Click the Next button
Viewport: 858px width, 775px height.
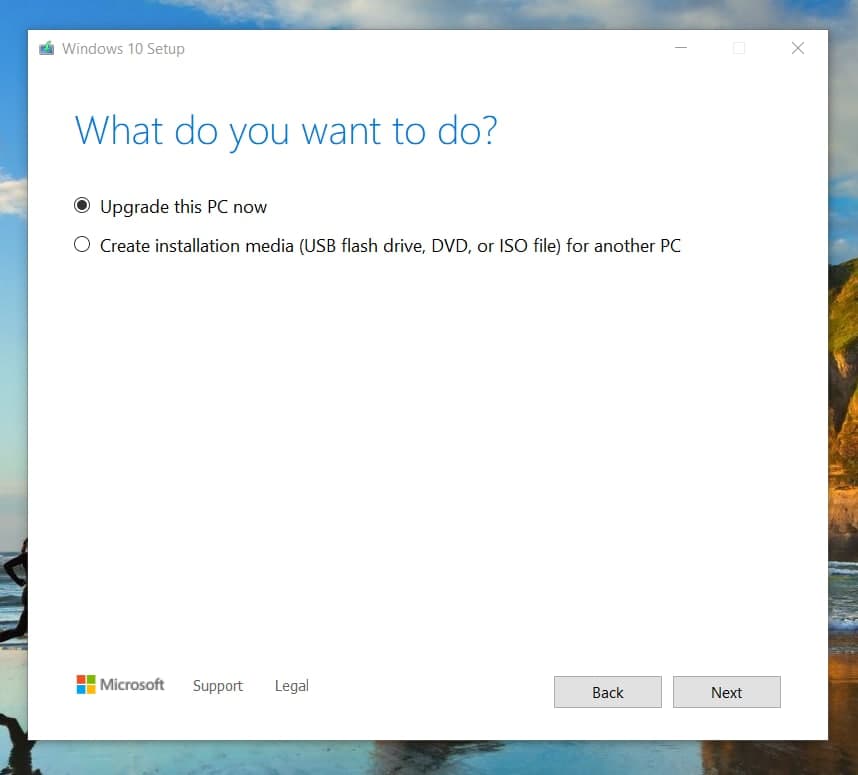click(x=726, y=692)
